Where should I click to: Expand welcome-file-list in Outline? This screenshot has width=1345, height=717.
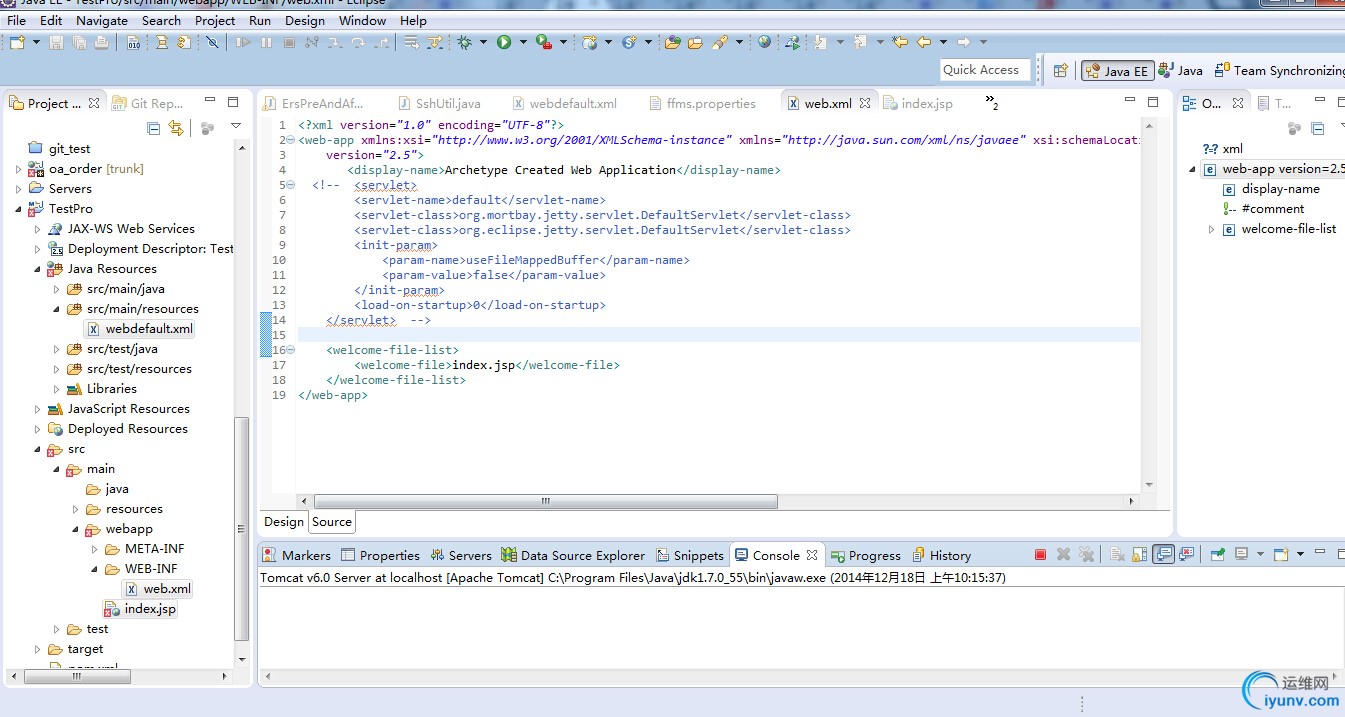click(x=1212, y=229)
